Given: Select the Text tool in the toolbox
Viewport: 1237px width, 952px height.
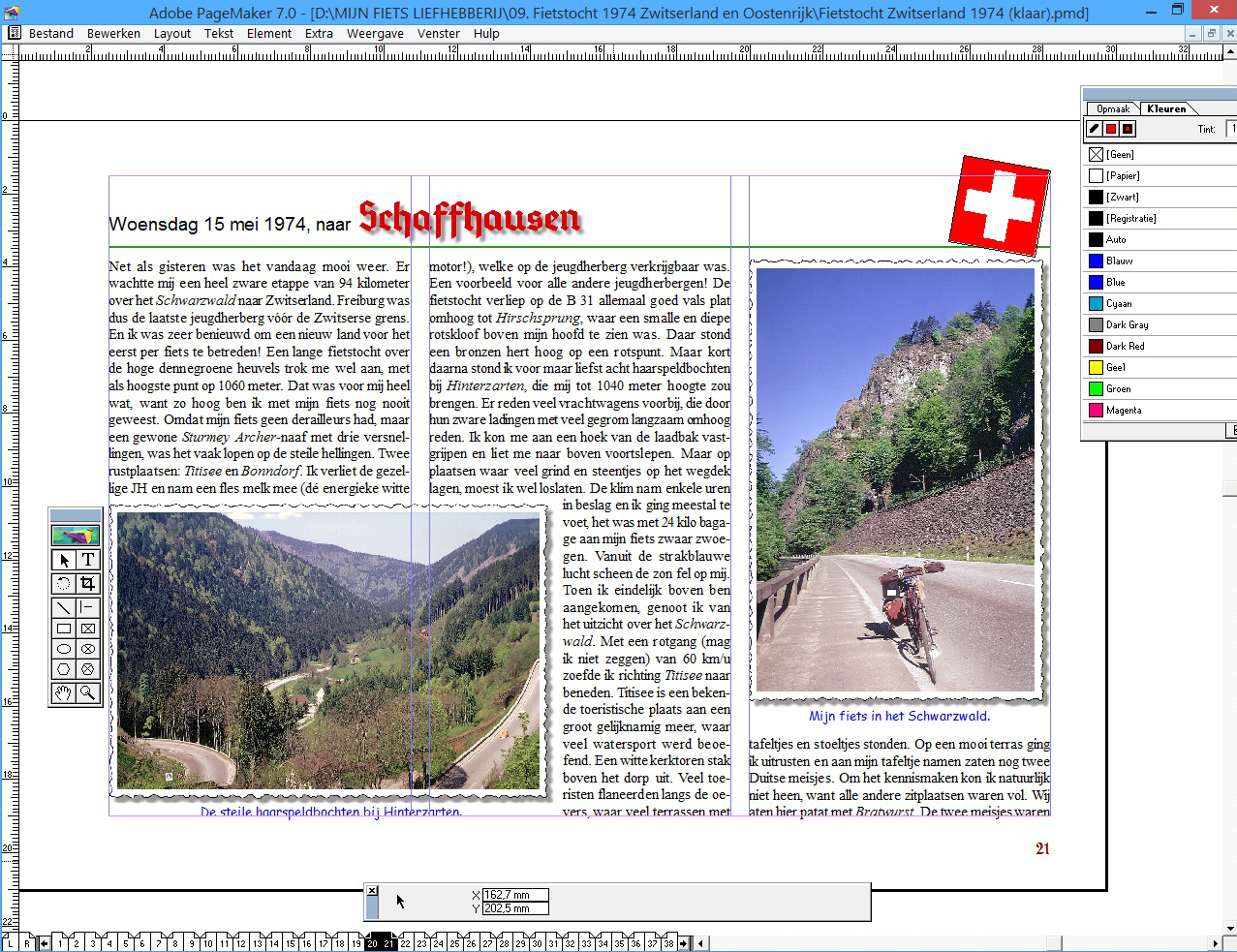Looking at the screenshot, I should (87, 560).
